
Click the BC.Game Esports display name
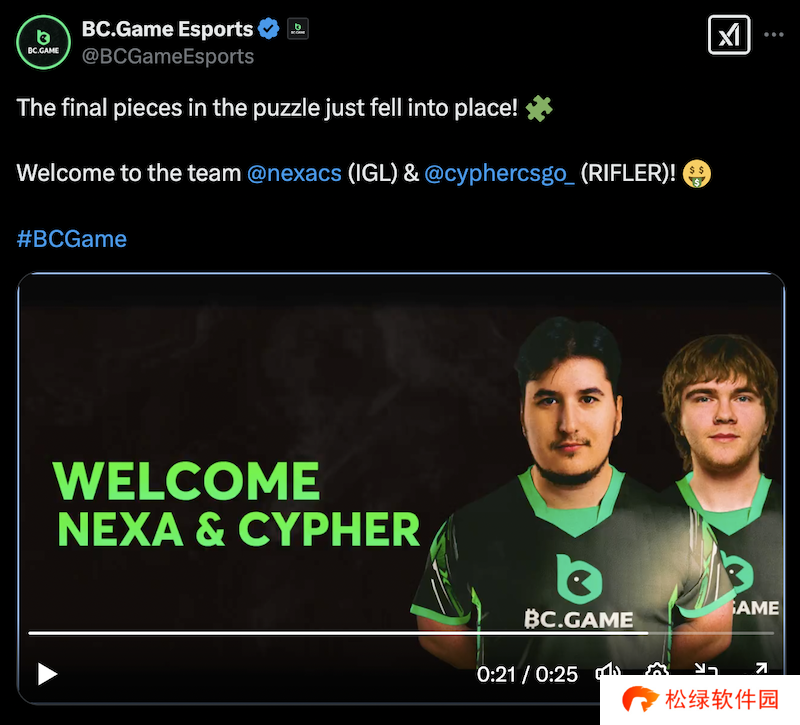click(x=167, y=29)
